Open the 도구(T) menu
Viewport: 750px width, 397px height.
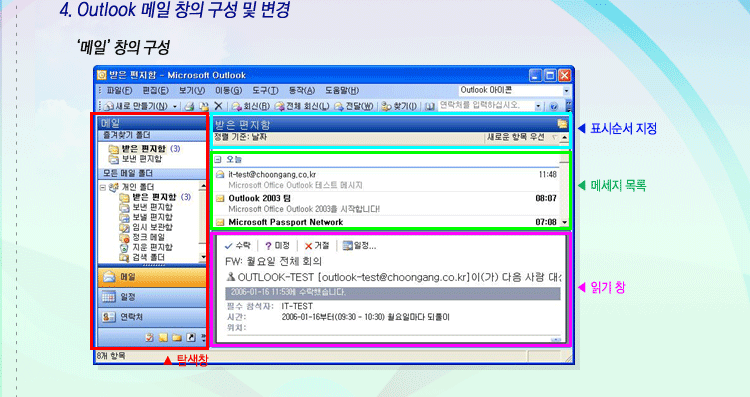pyautogui.click(x=265, y=90)
